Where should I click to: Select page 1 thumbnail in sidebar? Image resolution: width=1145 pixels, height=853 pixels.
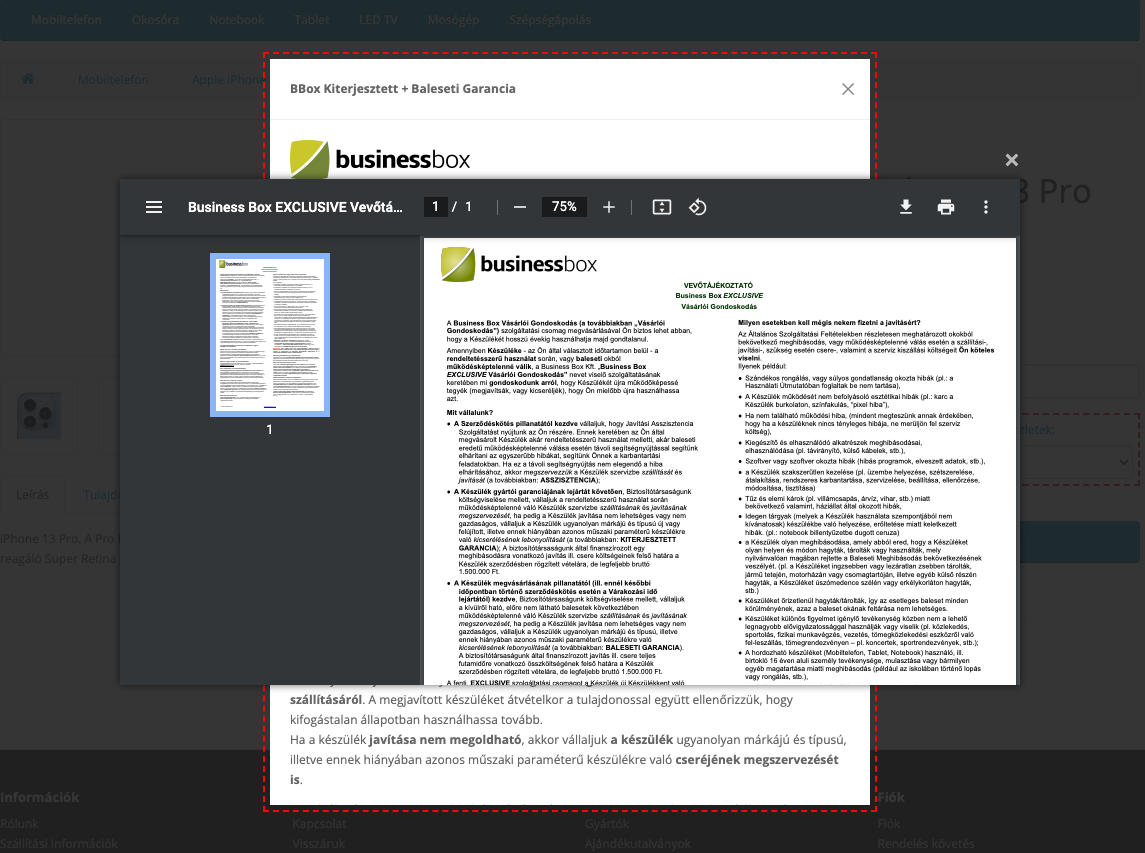click(269, 334)
